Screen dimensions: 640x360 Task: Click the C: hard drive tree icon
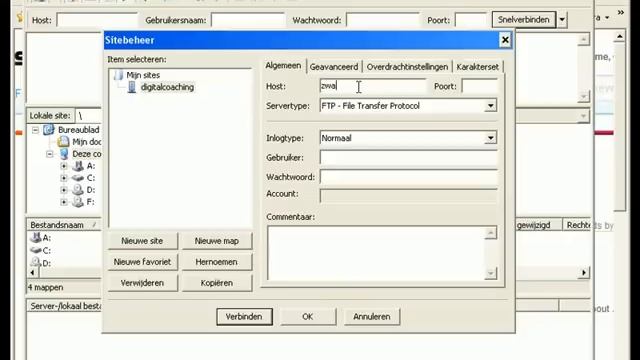pos(78,178)
